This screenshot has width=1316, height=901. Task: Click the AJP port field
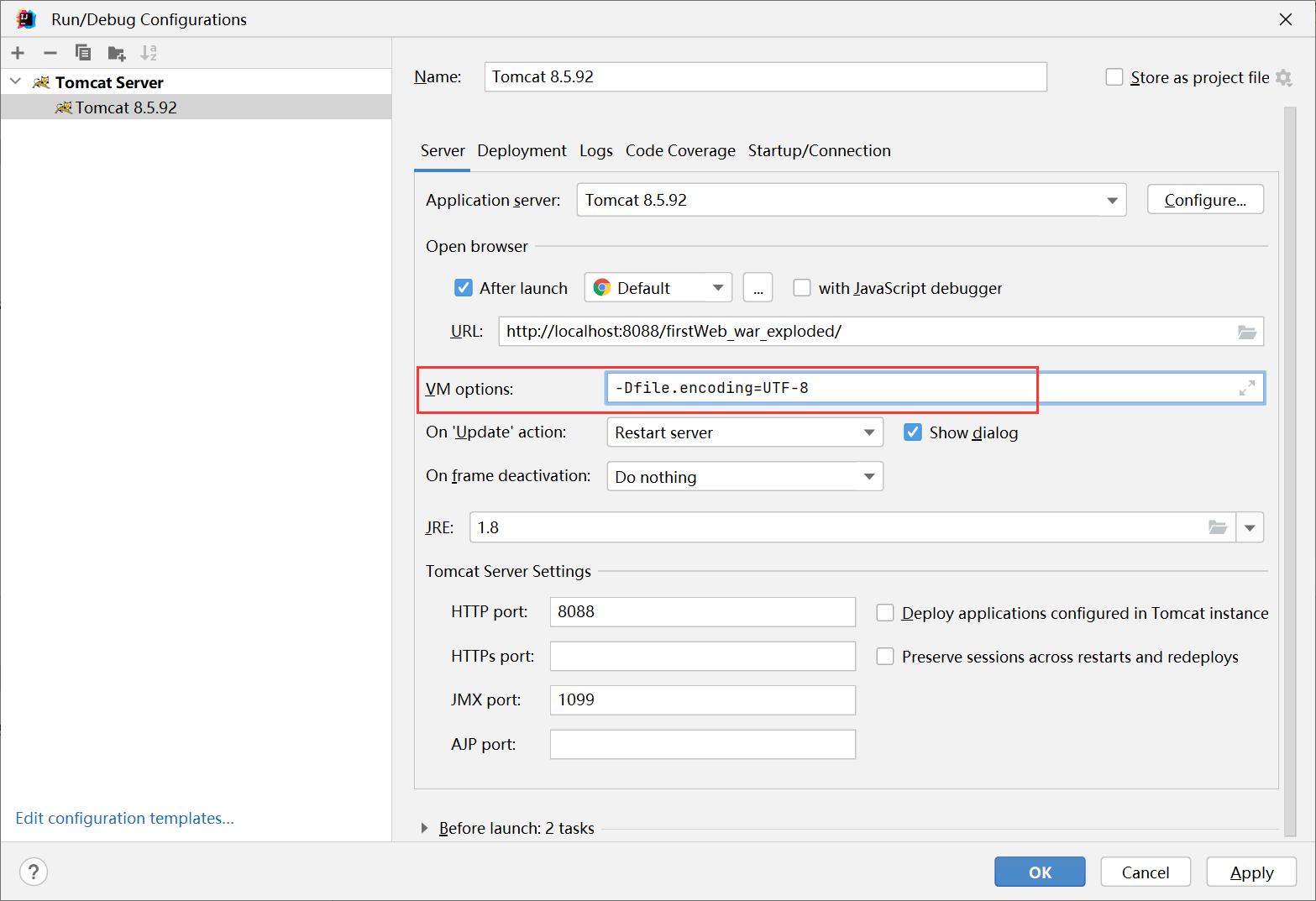click(703, 744)
